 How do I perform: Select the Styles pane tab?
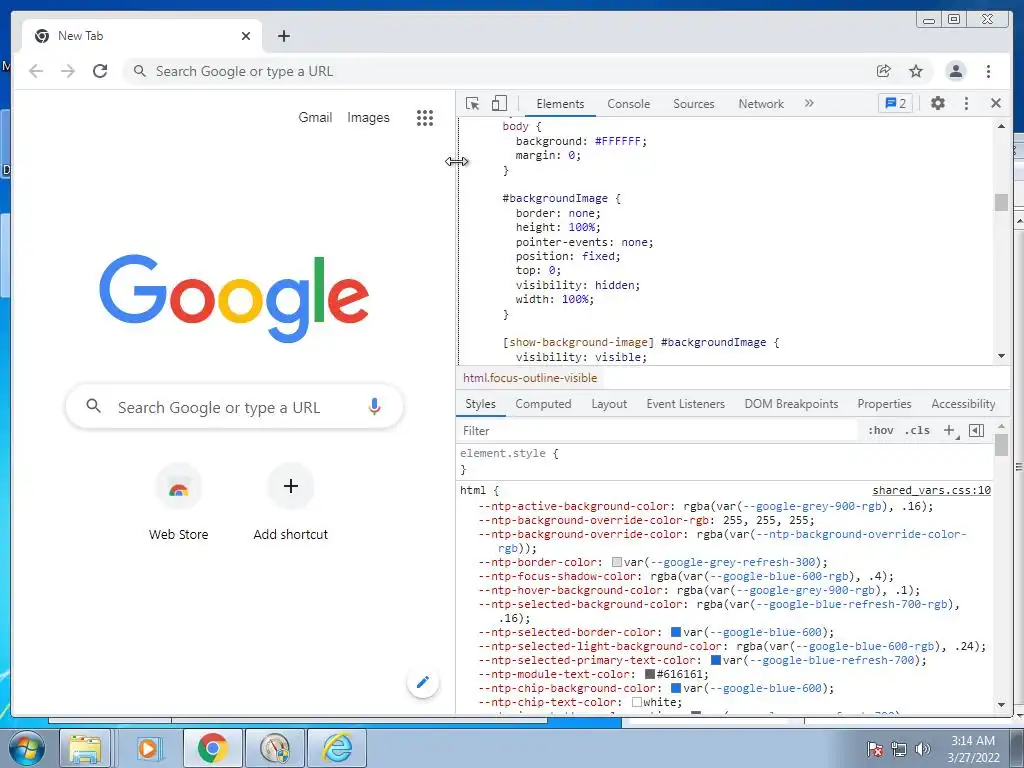(x=481, y=404)
